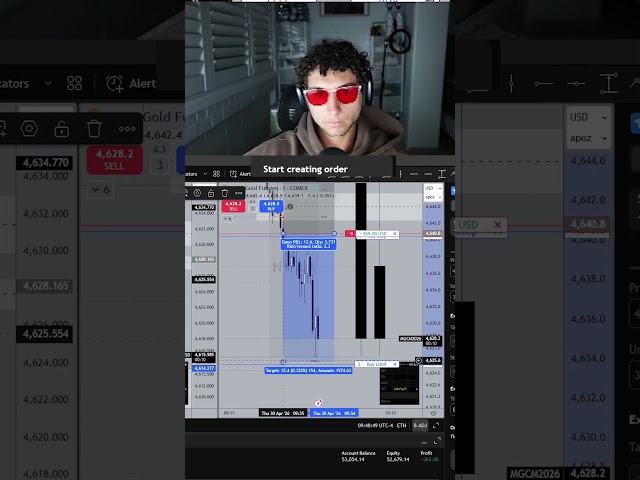Toggle the lock icon in inset floating toolbar

pos(211,193)
